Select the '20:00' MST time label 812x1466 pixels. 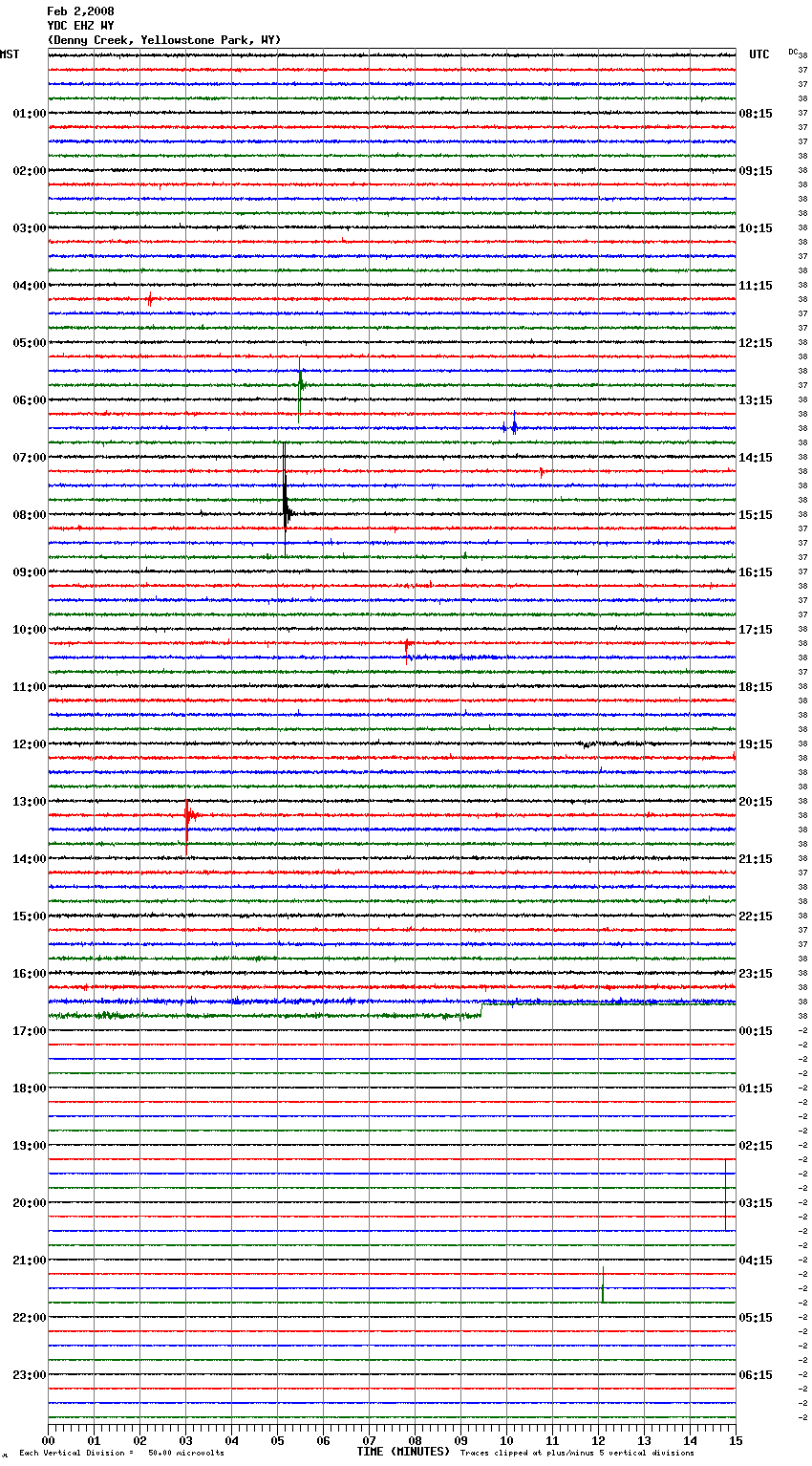(30, 1203)
